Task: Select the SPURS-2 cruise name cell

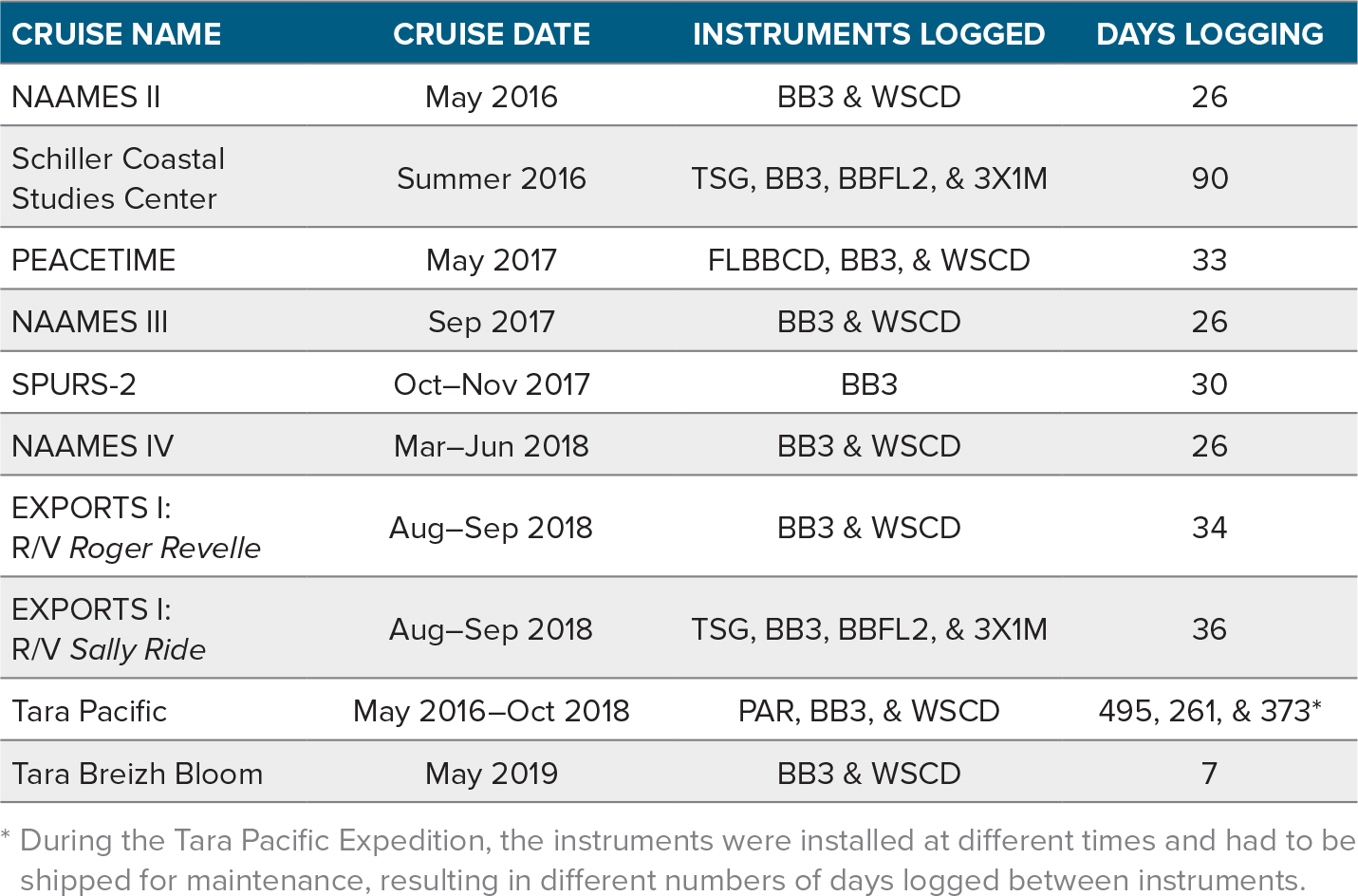Action: coord(74,384)
